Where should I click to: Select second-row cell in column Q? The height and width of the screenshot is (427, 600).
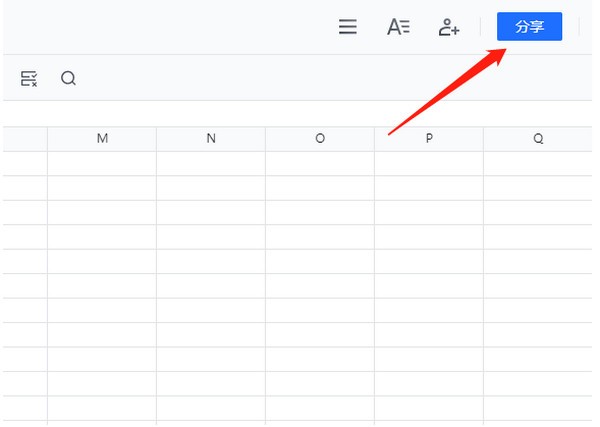(x=538, y=188)
